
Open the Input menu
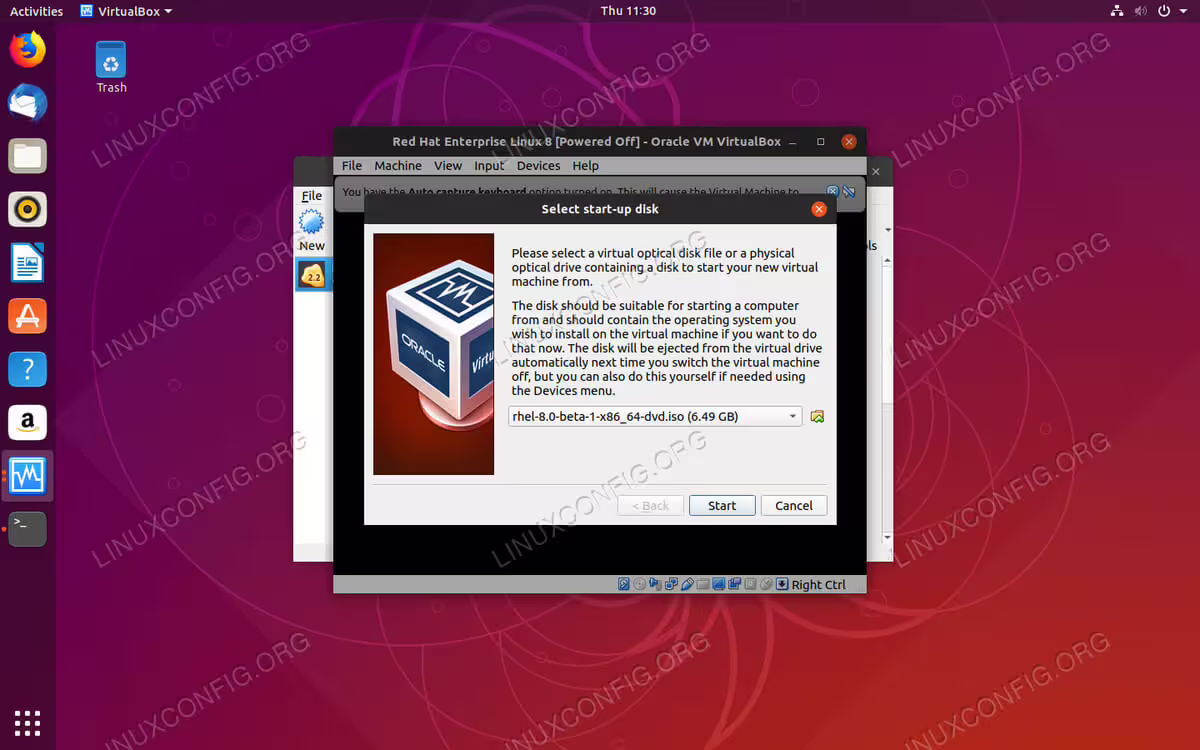489,166
